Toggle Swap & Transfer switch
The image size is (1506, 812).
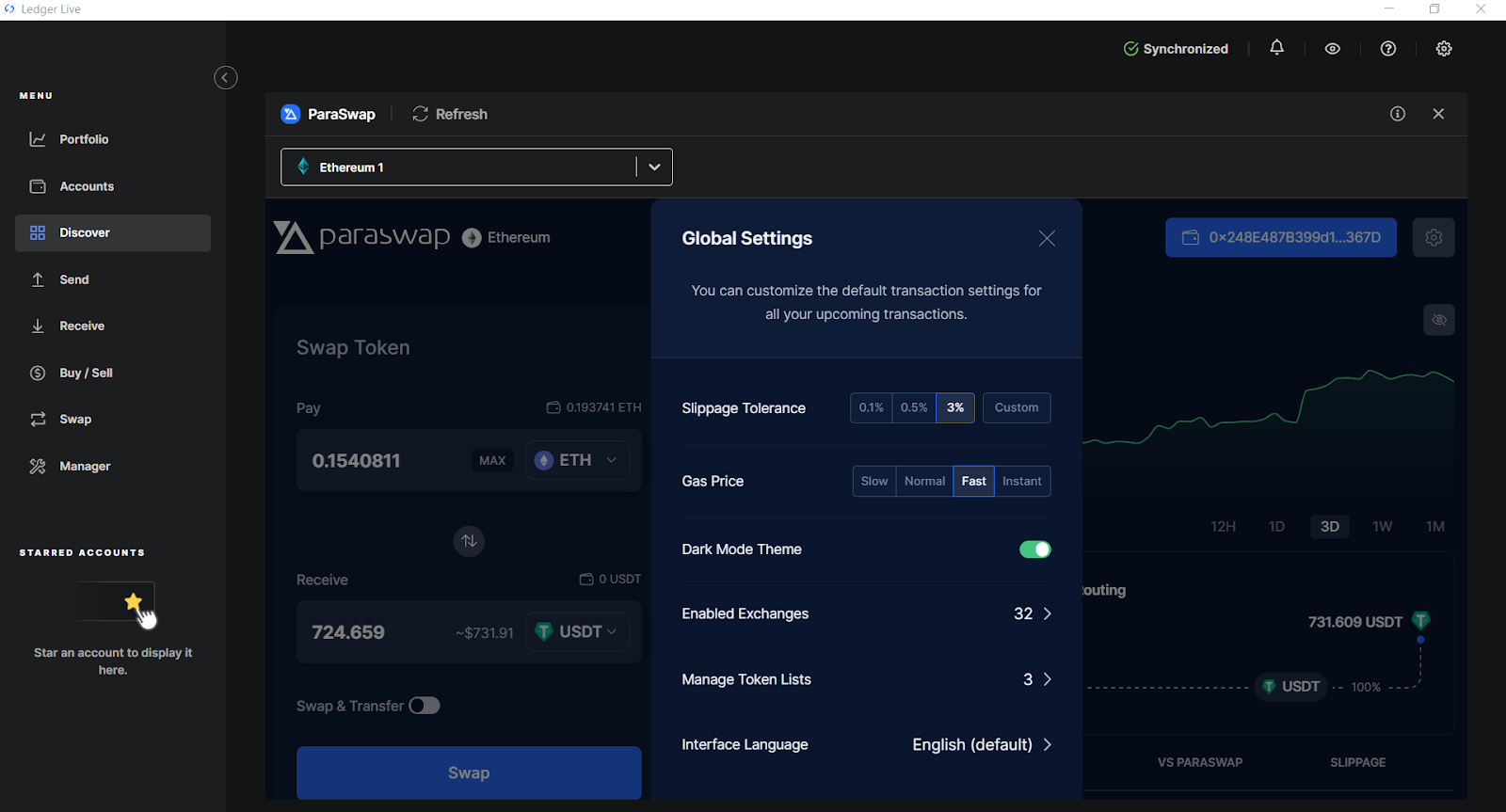pos(425,706)
